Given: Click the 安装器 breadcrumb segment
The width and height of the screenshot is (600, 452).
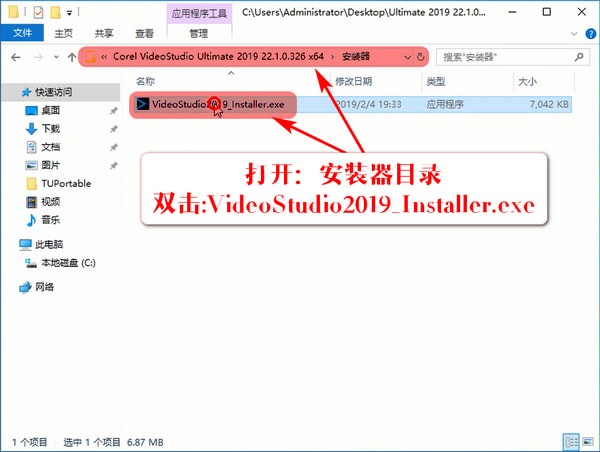Looking at the screenshot, I should (x=355, y=57).
